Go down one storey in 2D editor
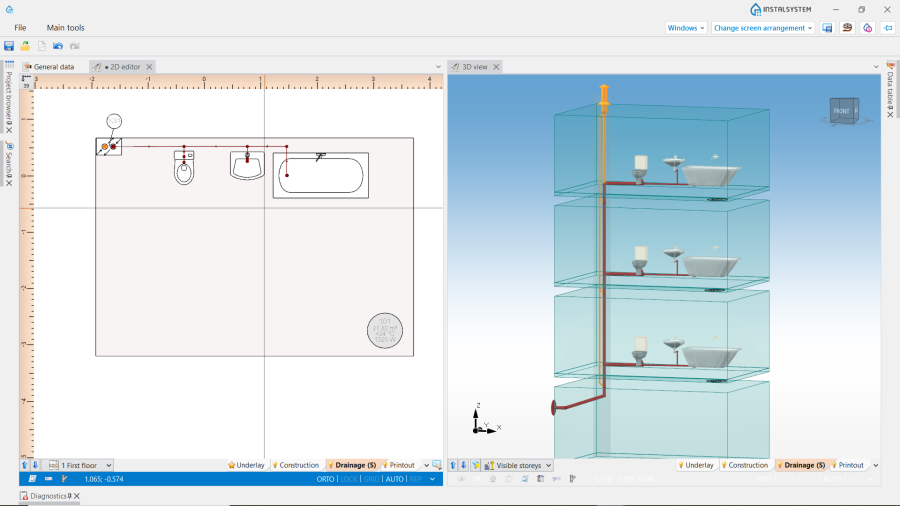Viewport: 900px width, 506px height. click(x=35, y=465)
